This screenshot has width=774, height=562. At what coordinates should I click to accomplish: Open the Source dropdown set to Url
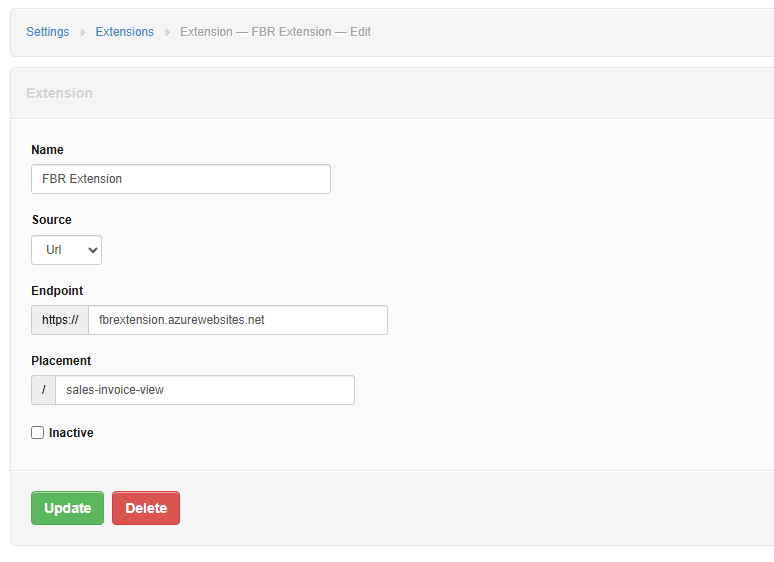point(66,250)
